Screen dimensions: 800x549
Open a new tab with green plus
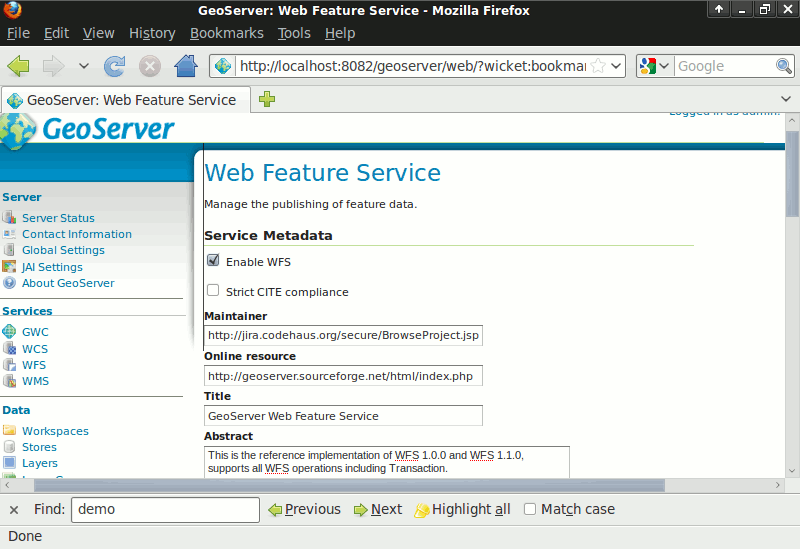pyautogui.click(x=267, y=99)
